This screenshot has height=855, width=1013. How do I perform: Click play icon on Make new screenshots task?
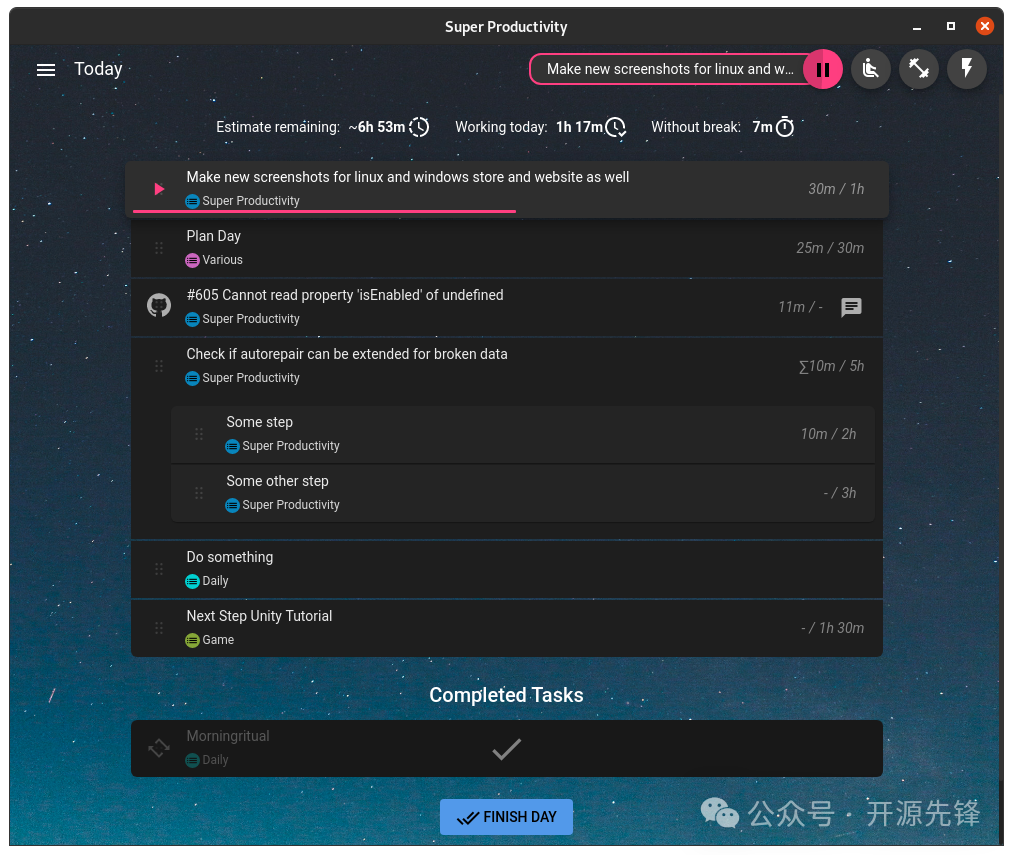[159, 189]
